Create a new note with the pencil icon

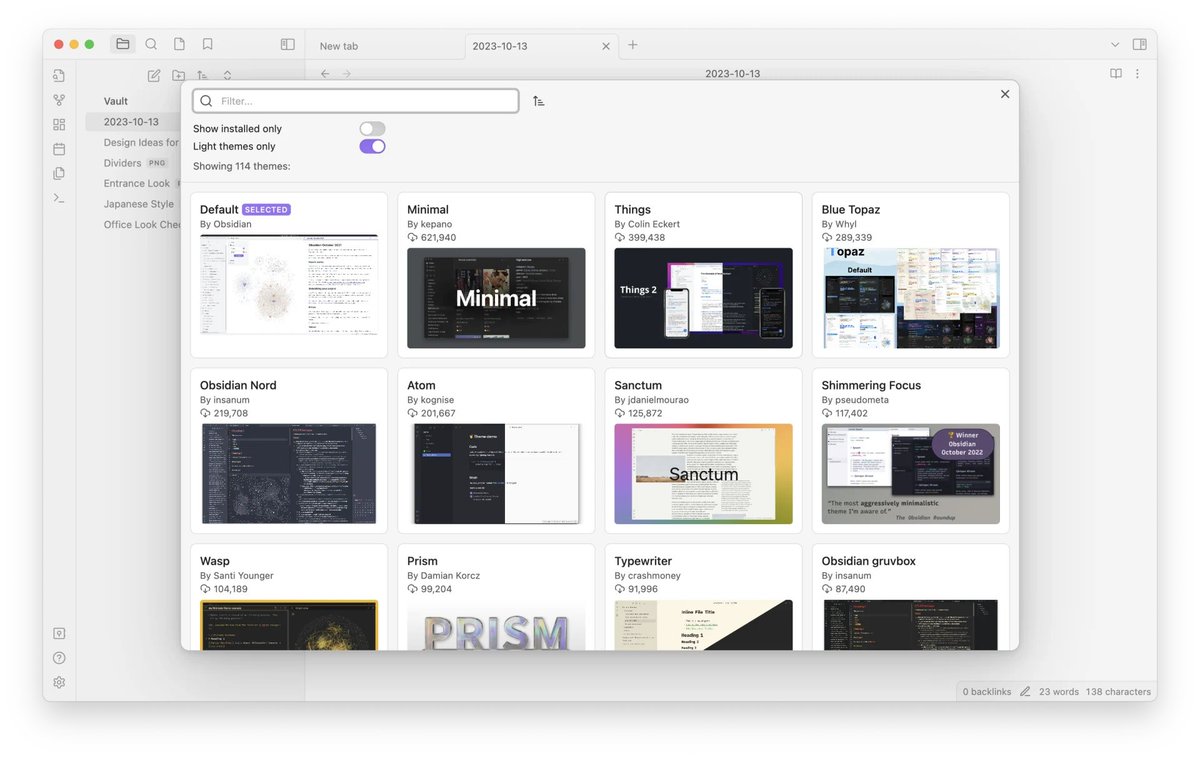coord(153,75)
